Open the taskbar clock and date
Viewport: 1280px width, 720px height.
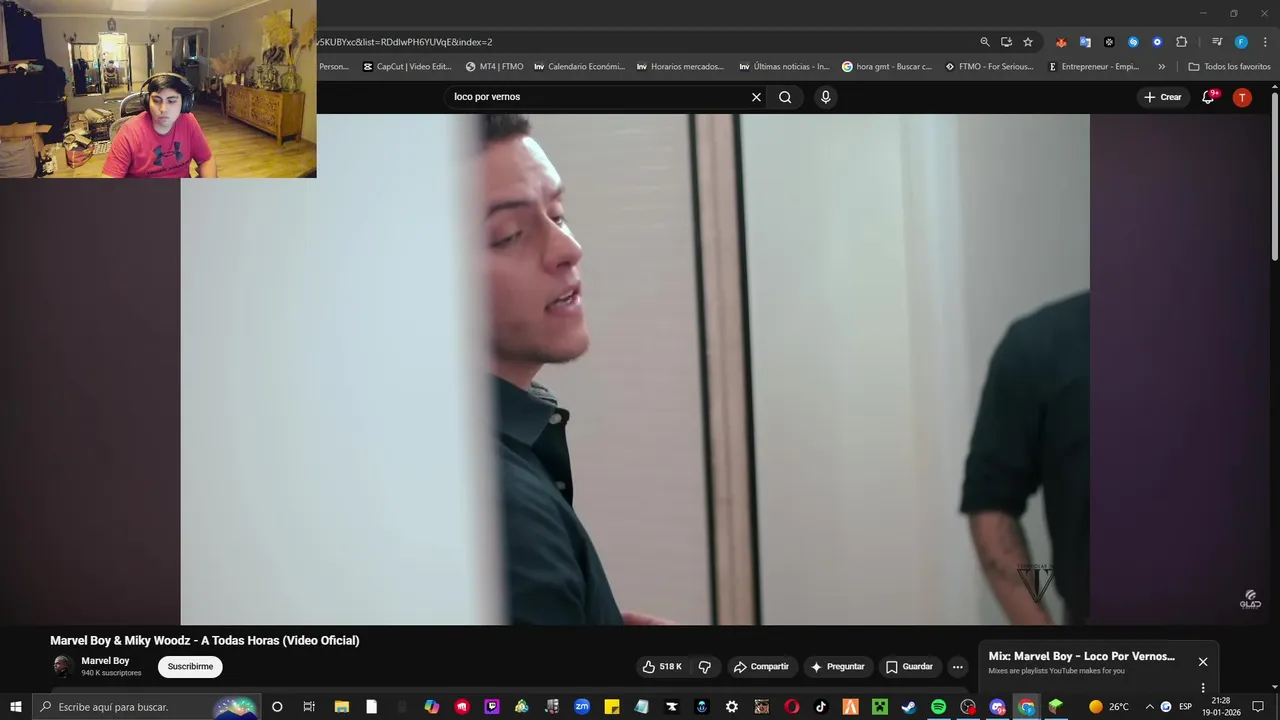click(1220, 707)
